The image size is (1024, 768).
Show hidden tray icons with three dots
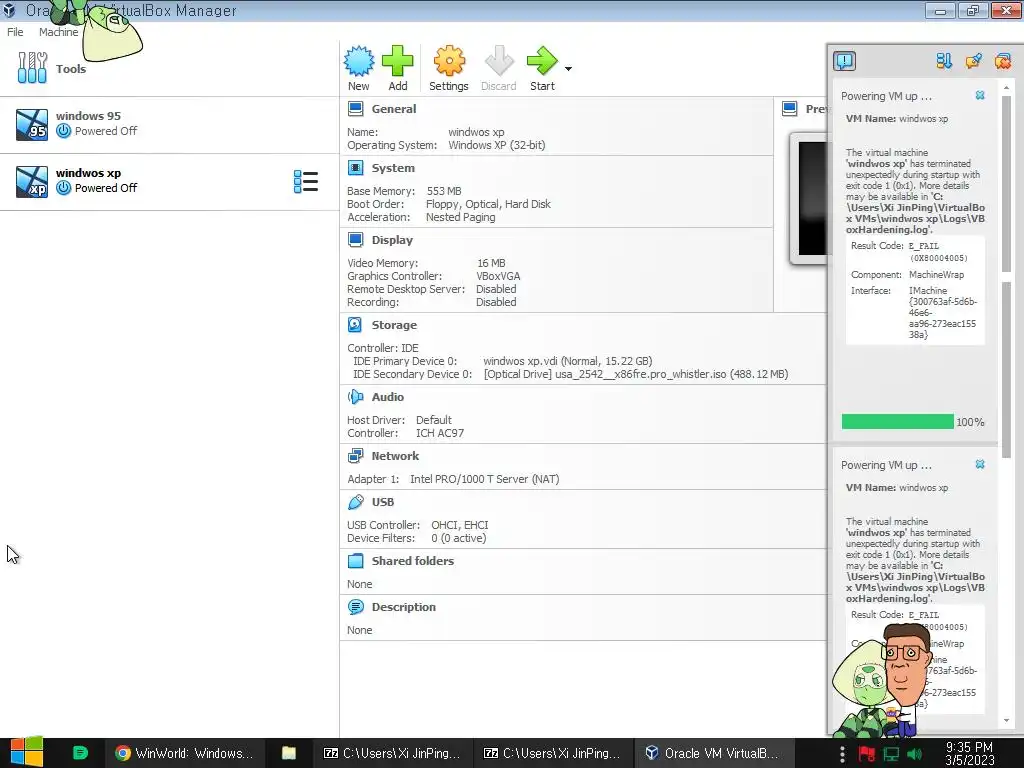pyautogui.click(x=842, y=754)
